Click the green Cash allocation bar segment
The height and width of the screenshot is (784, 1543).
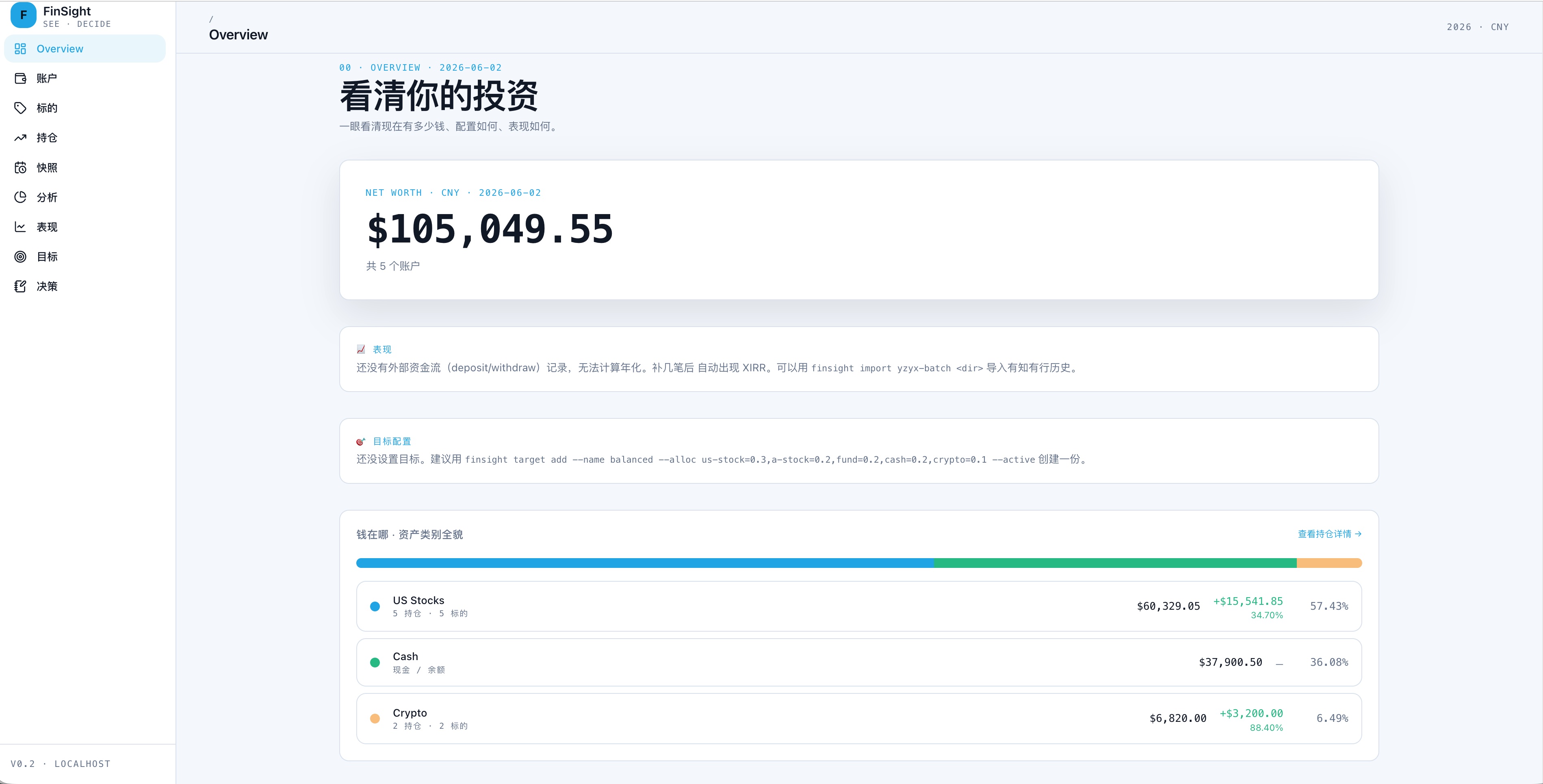(x=1115, y=563)
